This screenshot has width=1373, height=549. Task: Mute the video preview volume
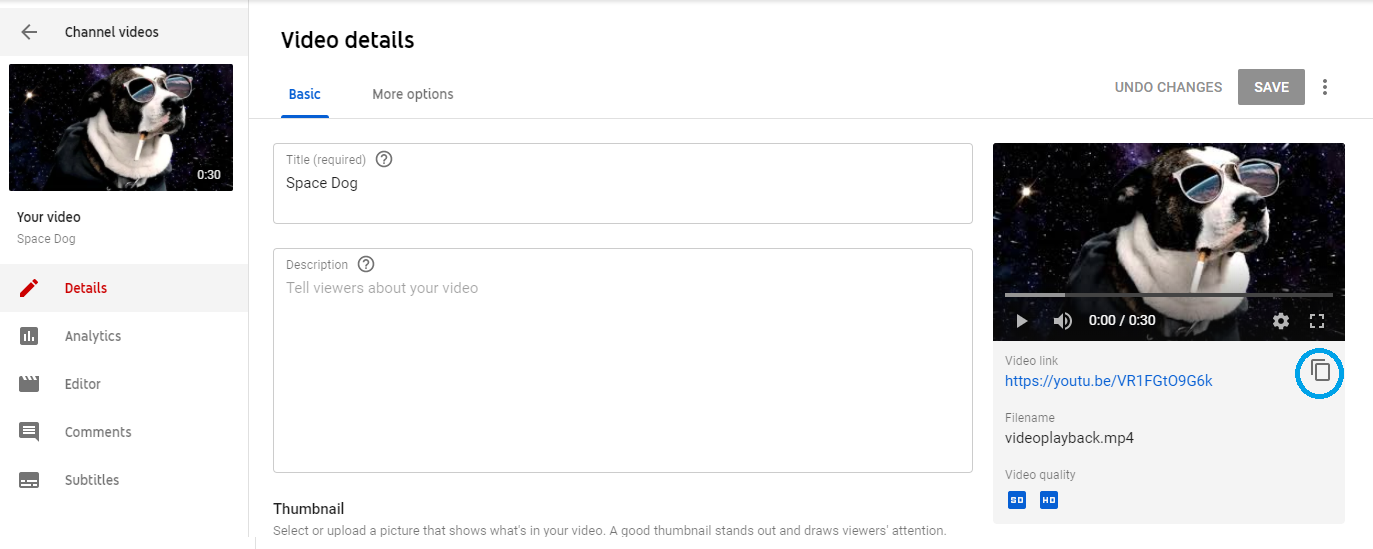(x=1063, y=321)
